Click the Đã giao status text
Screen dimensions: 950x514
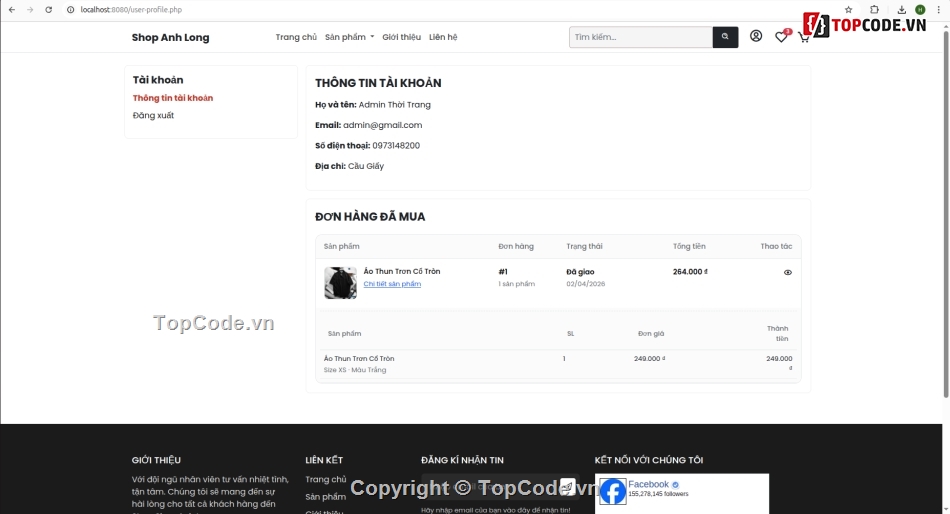[x=580, y=272]
